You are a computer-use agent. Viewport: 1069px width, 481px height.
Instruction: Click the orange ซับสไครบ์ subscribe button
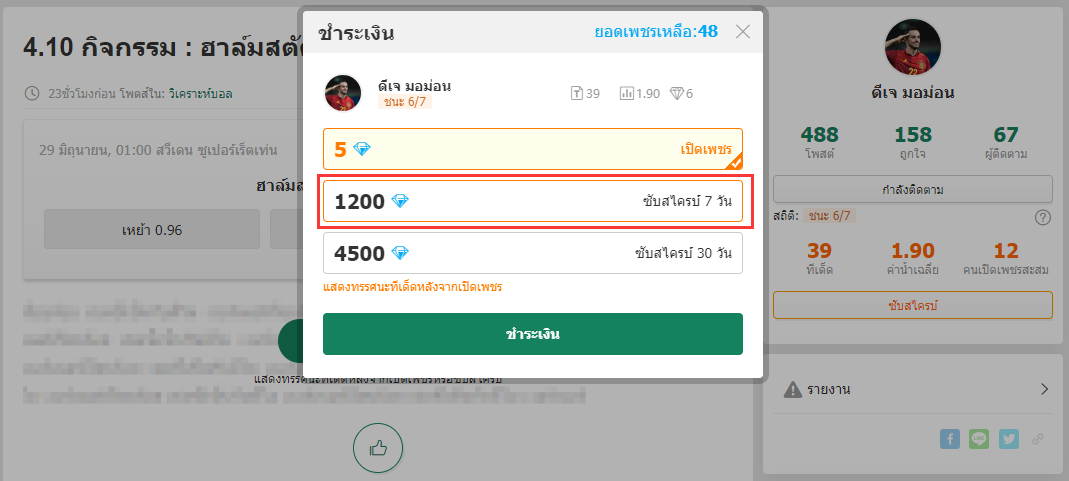pyautogui.click(x=913, y=305)
